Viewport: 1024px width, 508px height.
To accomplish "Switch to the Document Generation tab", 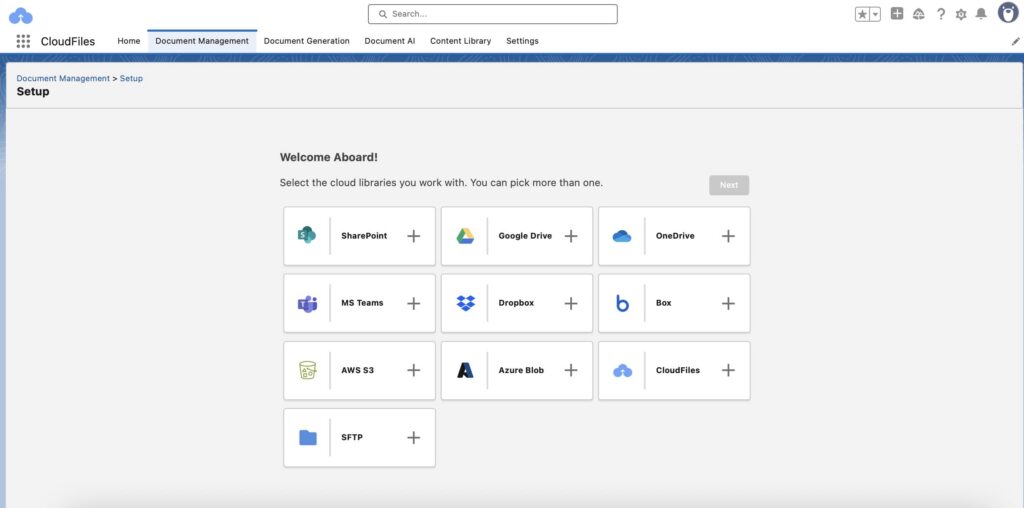I will 306,41.
